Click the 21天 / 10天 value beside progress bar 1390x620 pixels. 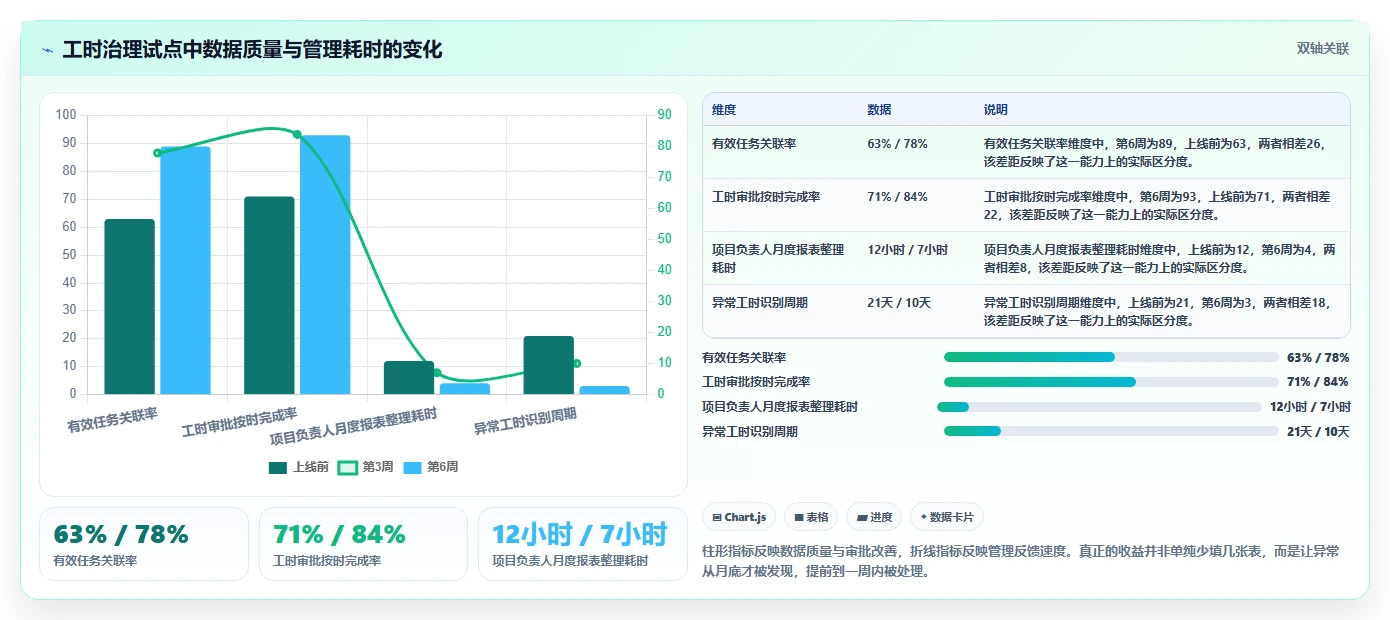click(1318, 432)
